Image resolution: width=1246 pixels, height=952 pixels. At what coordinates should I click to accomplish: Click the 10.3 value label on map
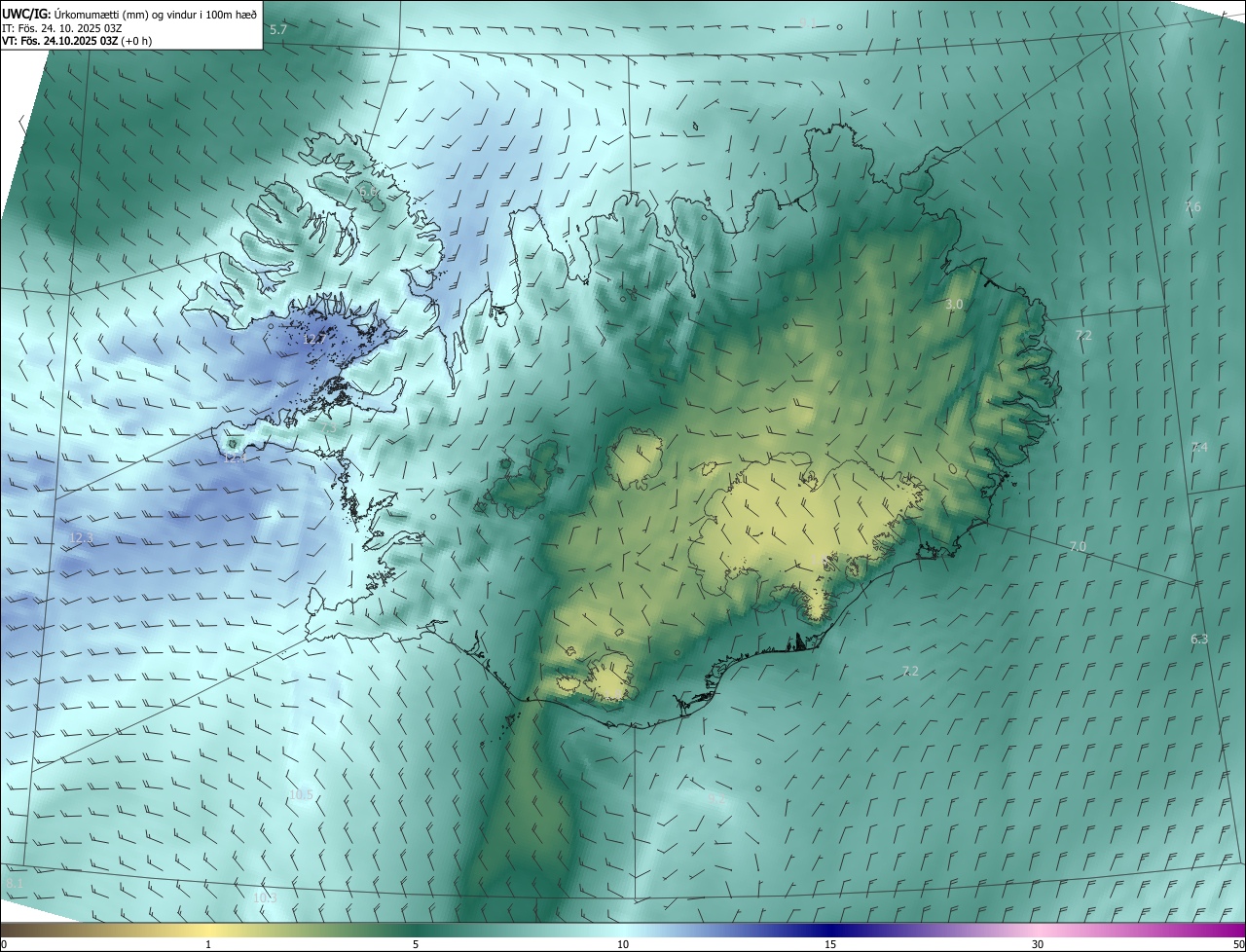[x=265, y=897]
